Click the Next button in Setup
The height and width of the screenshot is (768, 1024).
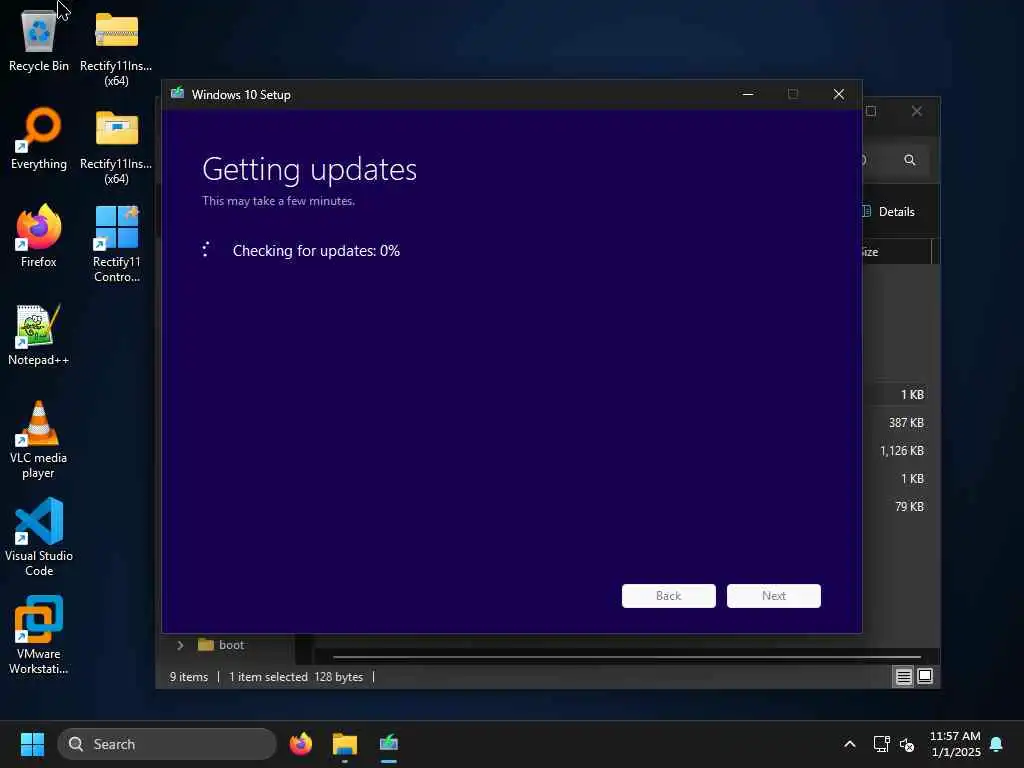pos(774,596)
